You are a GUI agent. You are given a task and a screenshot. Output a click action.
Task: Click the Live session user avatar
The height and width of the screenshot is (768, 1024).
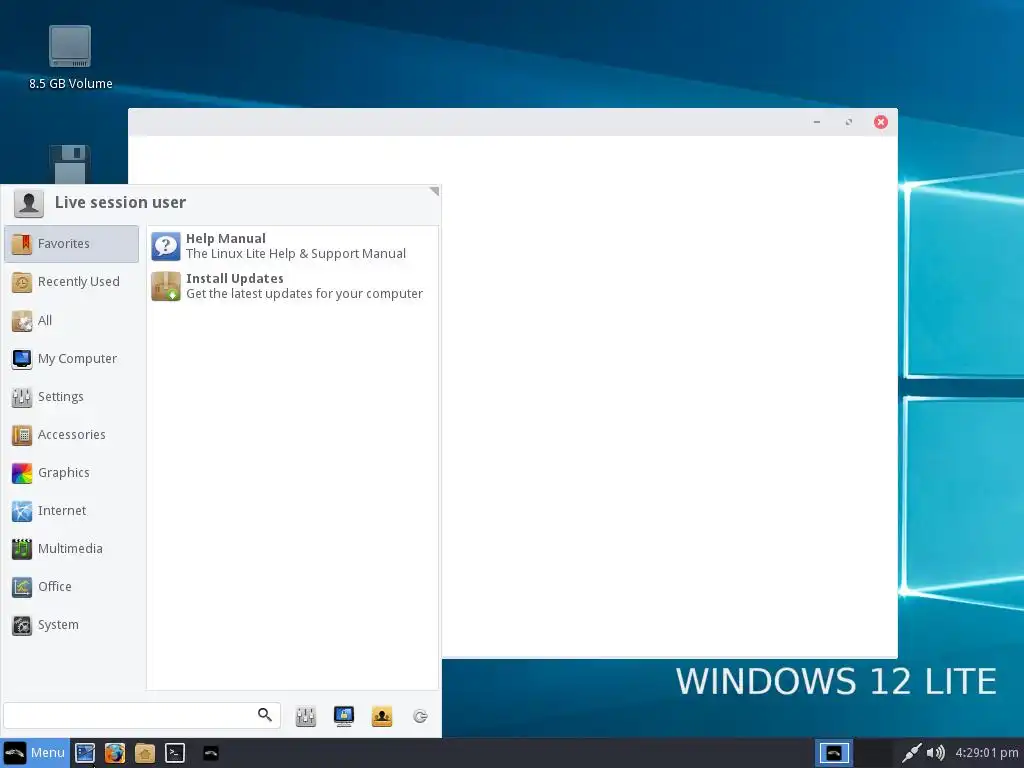[29, 203]
